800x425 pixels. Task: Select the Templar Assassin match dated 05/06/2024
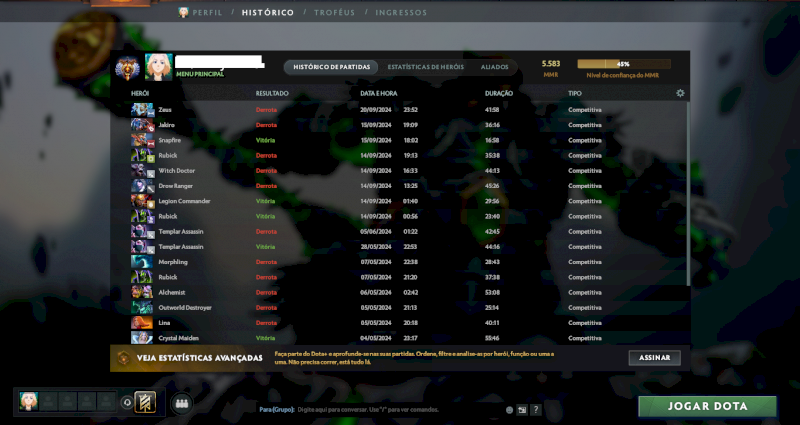[398, 232]
